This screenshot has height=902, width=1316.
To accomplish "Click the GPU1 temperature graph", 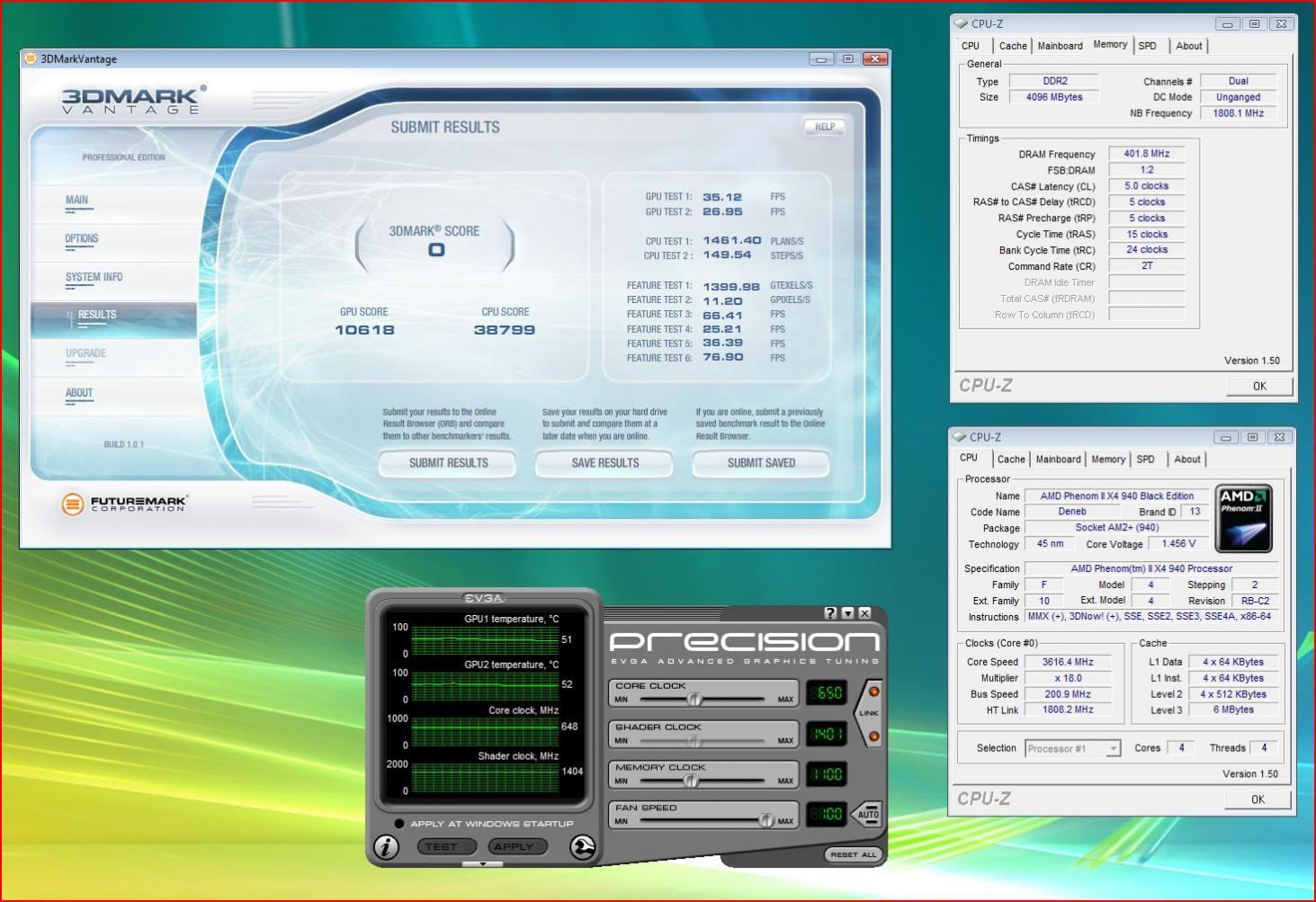I will click(x=486, y=640).
